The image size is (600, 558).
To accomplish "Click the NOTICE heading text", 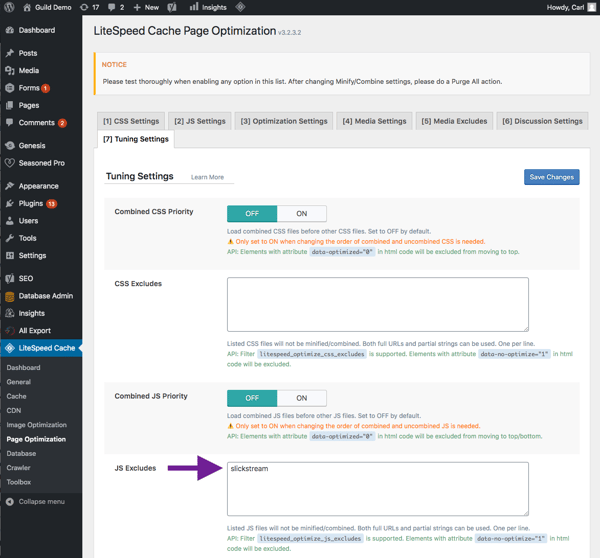I will (x=114, y=65).
